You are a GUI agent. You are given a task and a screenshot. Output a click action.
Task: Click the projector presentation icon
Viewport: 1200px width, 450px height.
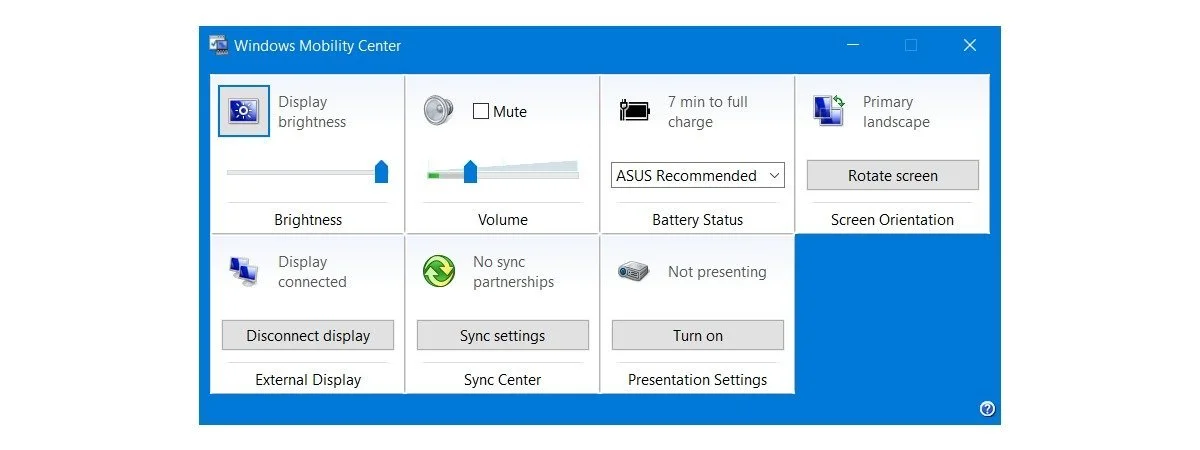point(634,271)
